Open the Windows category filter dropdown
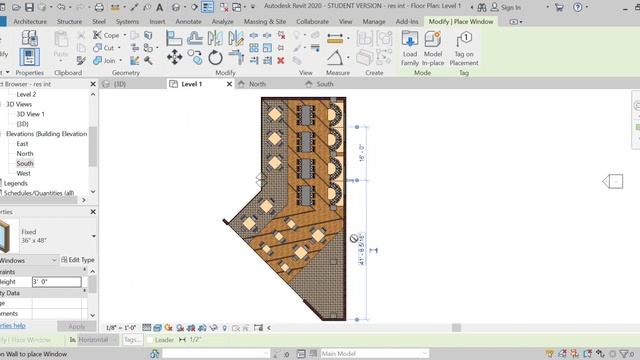 pyautogui.click(x=53, y=260)
